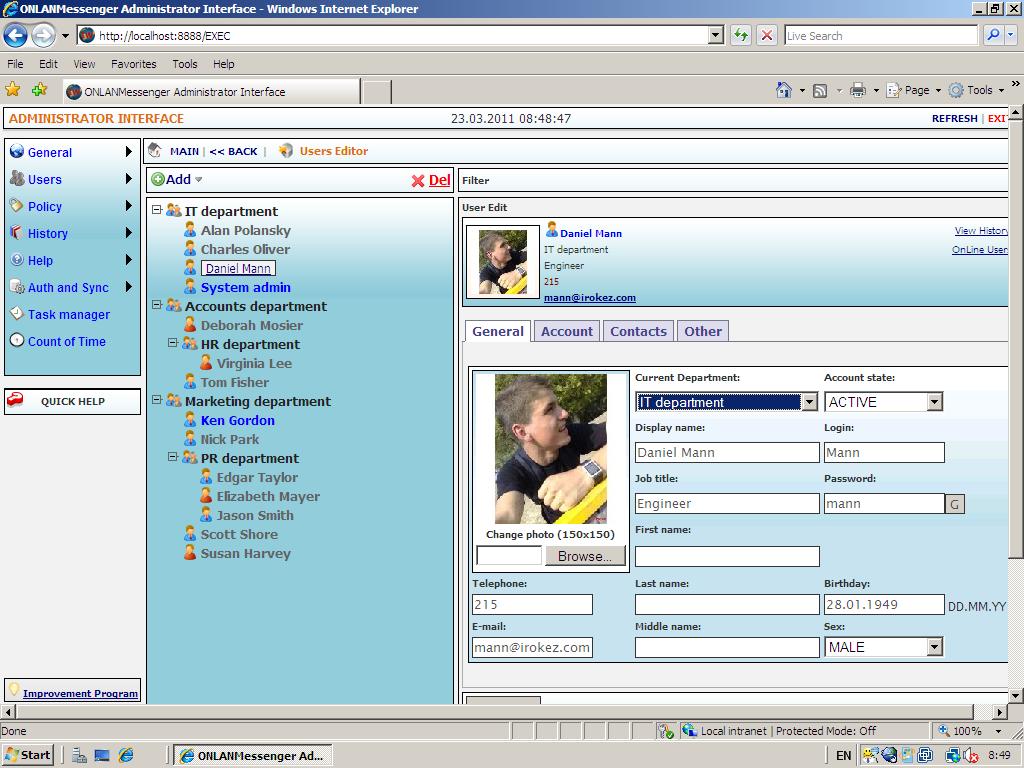
Task: Click the red Del delete icon
Action: point(418,181)
